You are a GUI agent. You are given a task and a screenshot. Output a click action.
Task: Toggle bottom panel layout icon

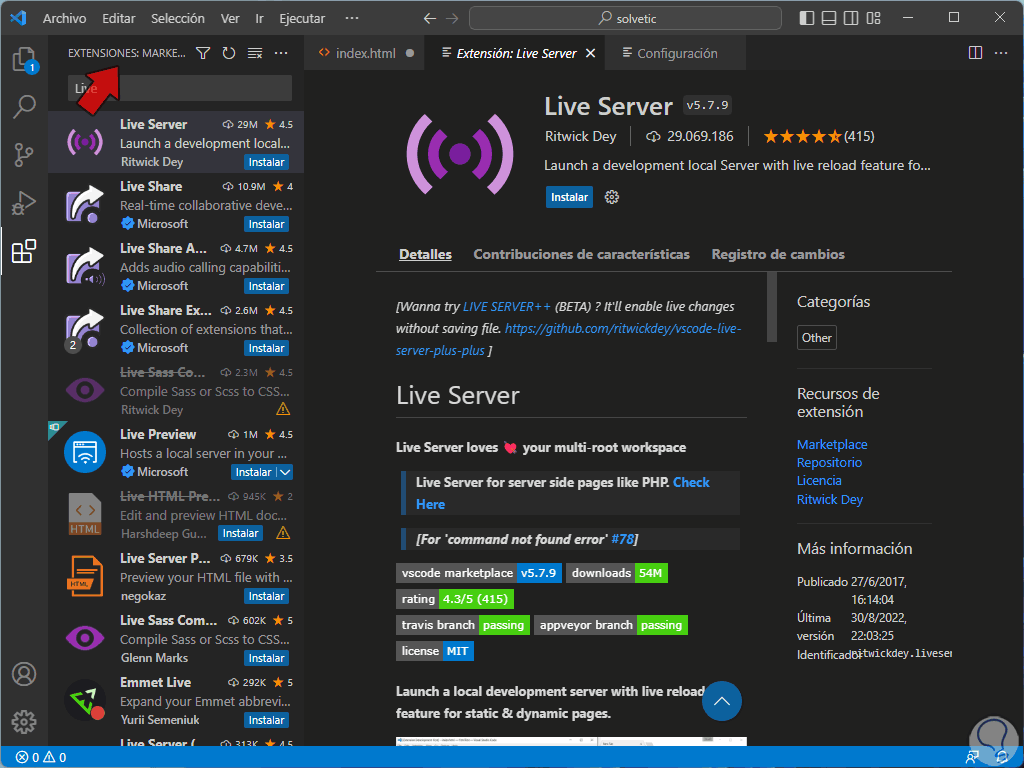(x=829, y=18)
